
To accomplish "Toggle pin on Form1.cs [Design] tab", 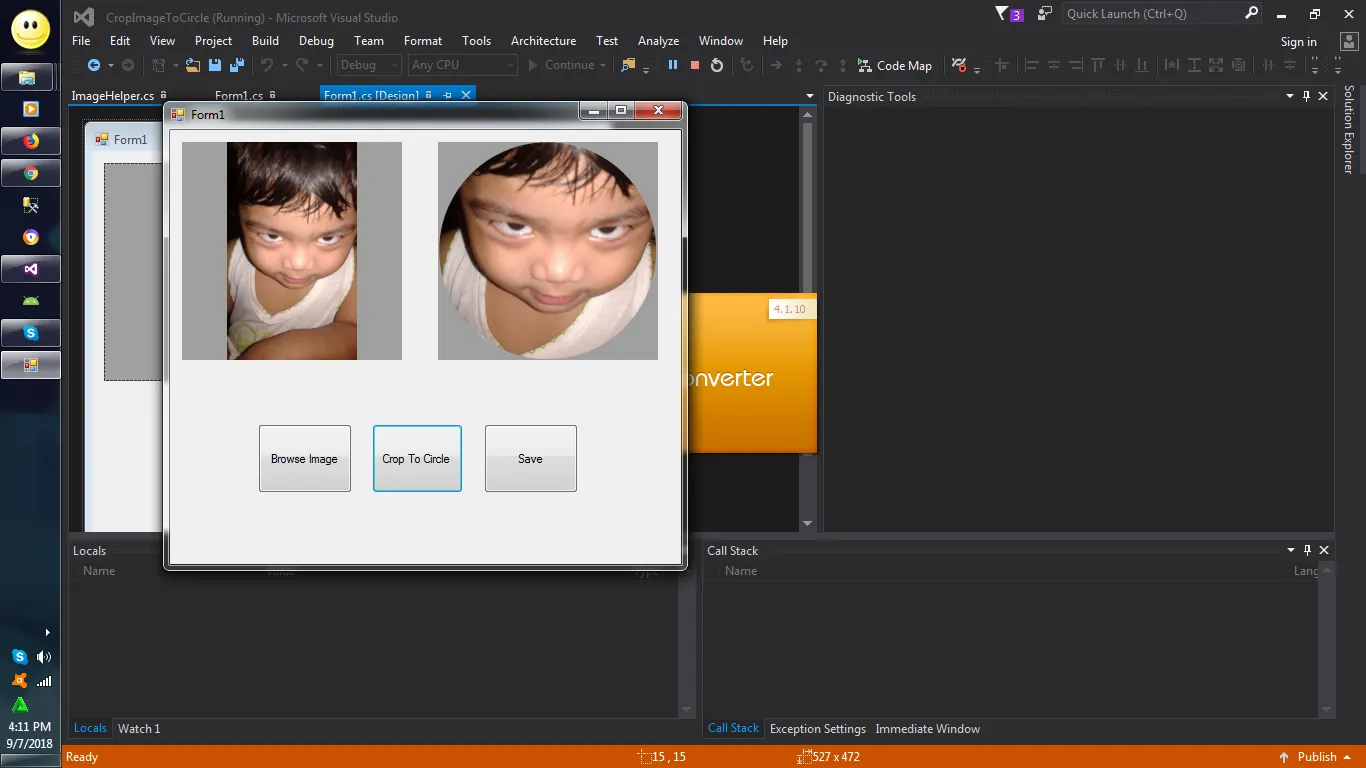I will 447,96.
